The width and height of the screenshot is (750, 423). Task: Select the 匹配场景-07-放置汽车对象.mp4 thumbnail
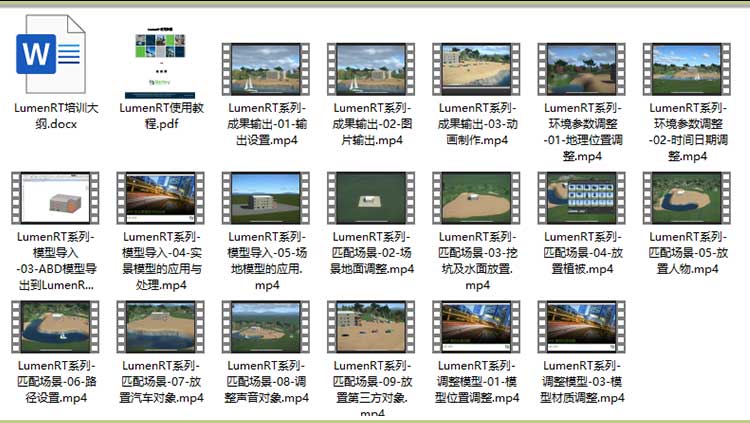160,327
